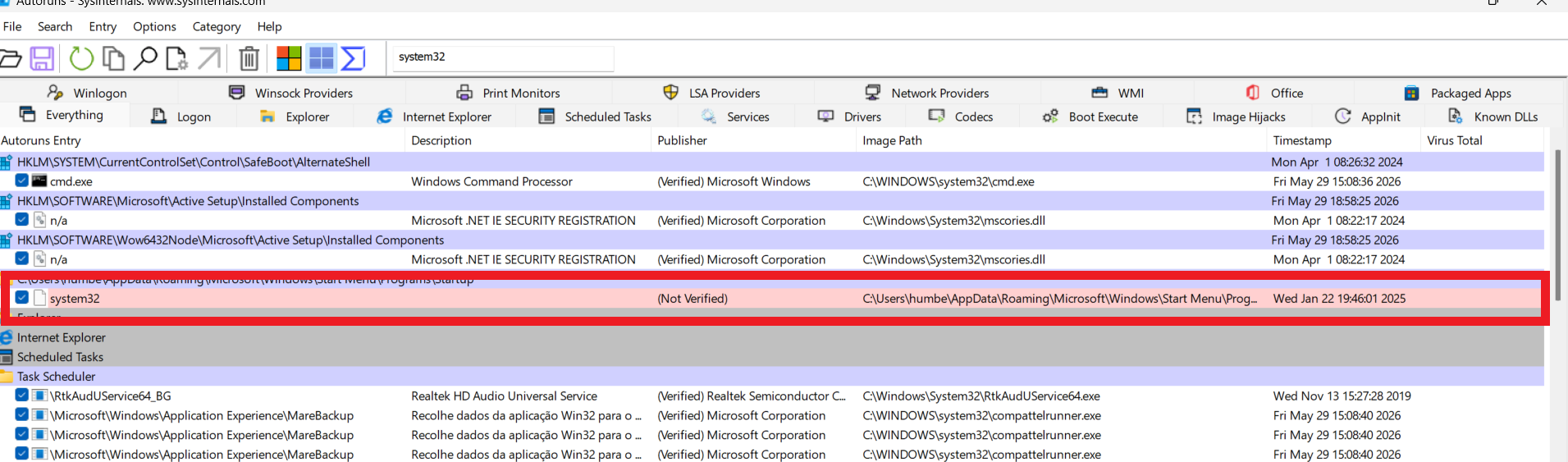This screenshot has height=462, width=1568.
Task: Click 'Realtek HD Audio Universal Service' description
Action: tap(504, 396)
